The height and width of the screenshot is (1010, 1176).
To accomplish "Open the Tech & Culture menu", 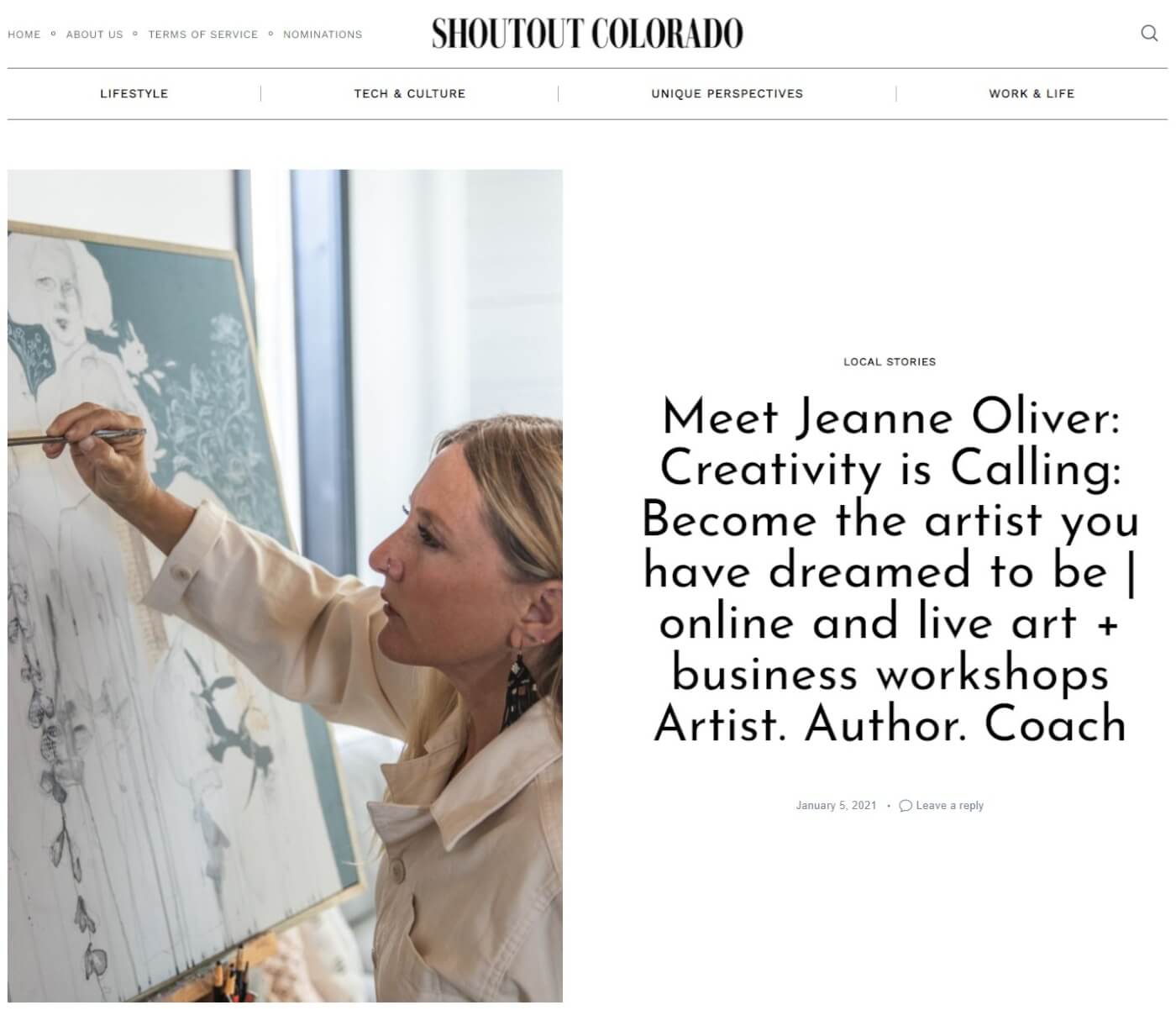I will click(x=410, y=93).
